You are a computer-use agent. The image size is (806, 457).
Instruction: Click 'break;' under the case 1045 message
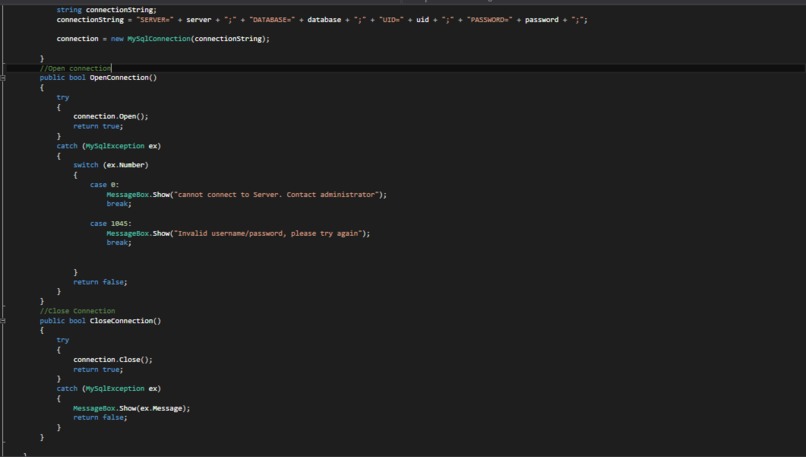point(119,243)
